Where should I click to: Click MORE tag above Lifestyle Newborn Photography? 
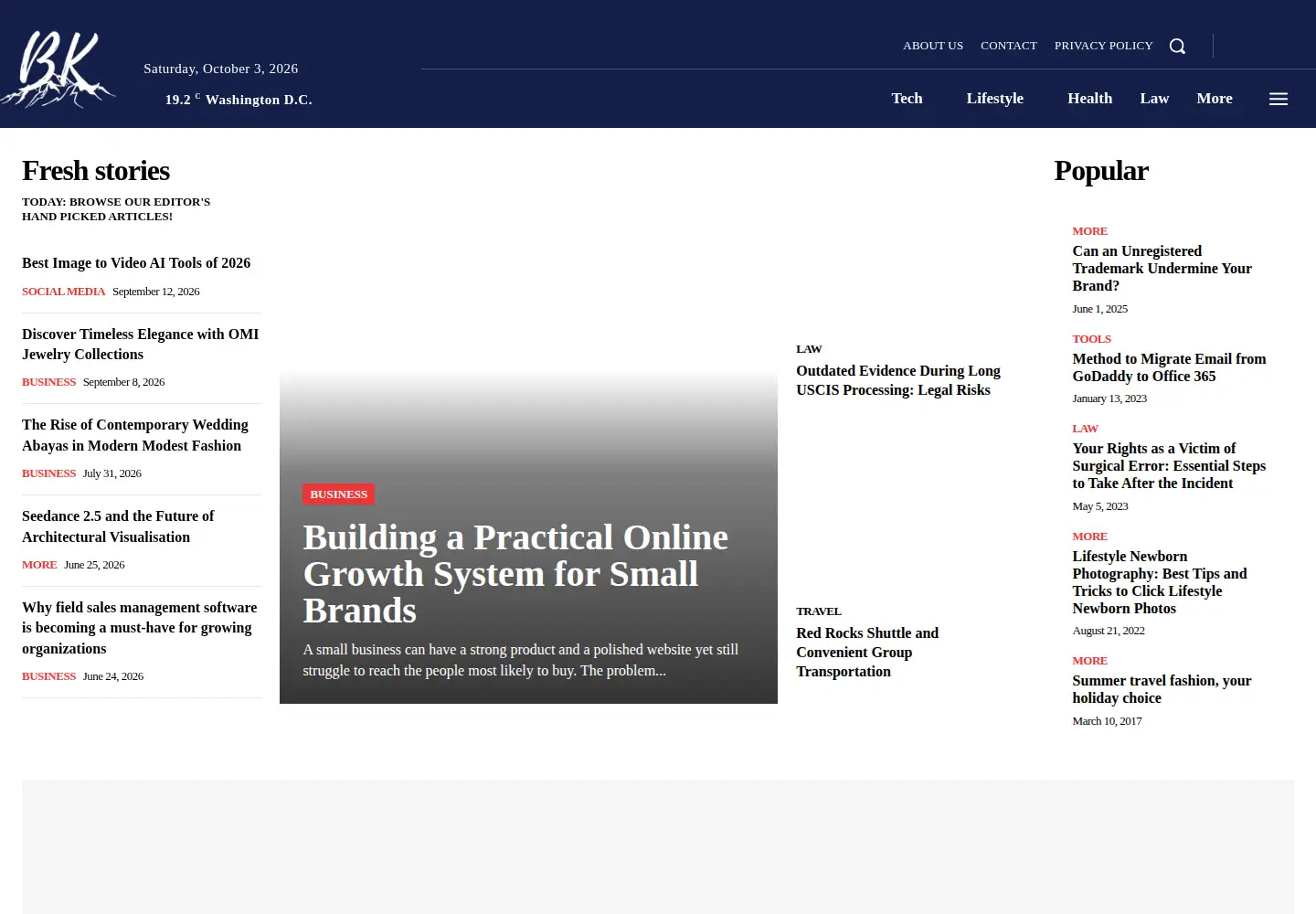click(x=1089, y=537)
